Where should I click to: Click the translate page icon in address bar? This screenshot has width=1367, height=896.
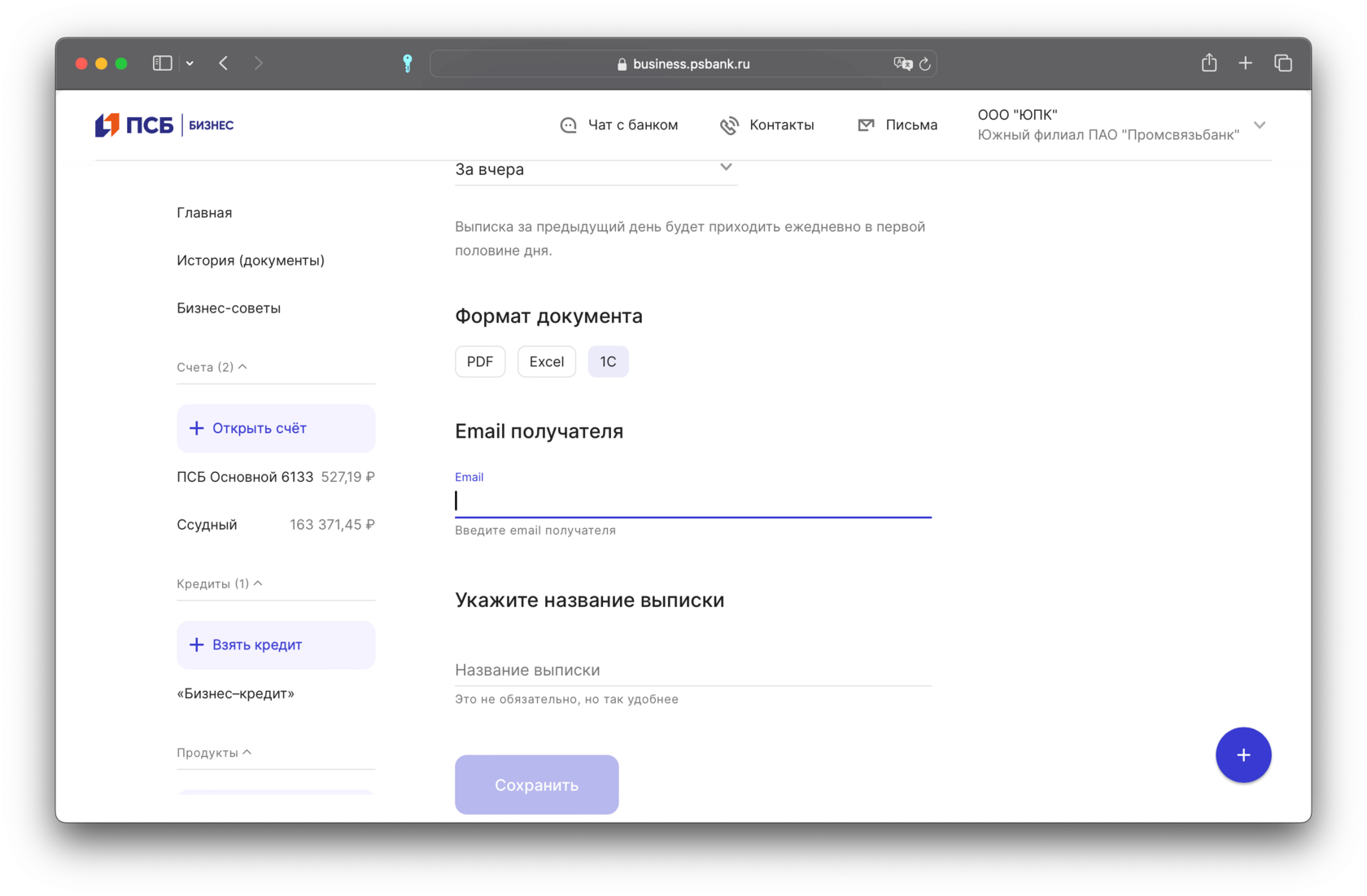(902, 63)
